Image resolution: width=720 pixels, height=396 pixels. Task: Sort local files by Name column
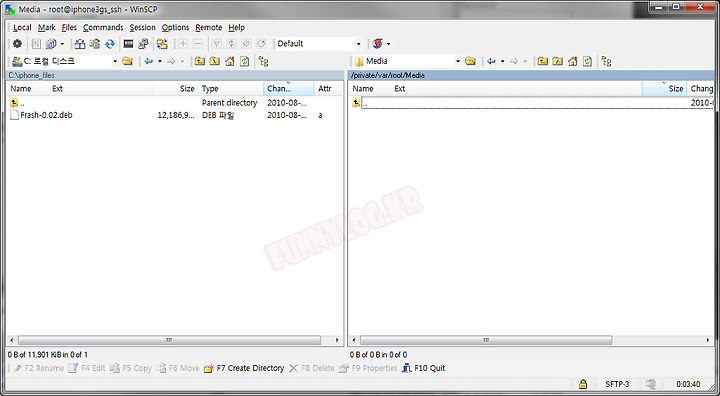[x=21, y=89]
